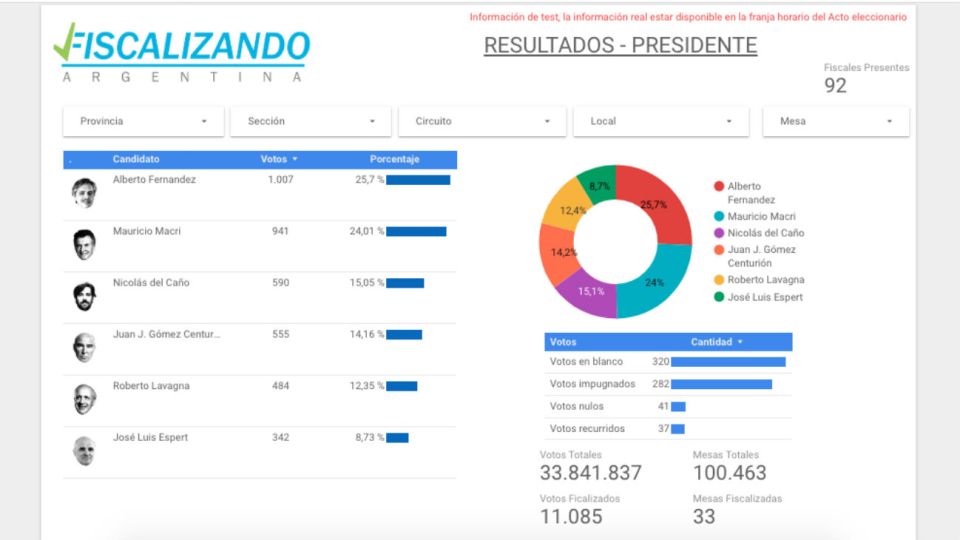Click the 14,16 % percentage bar
The image size is (960, 540).
coord(404,334)
